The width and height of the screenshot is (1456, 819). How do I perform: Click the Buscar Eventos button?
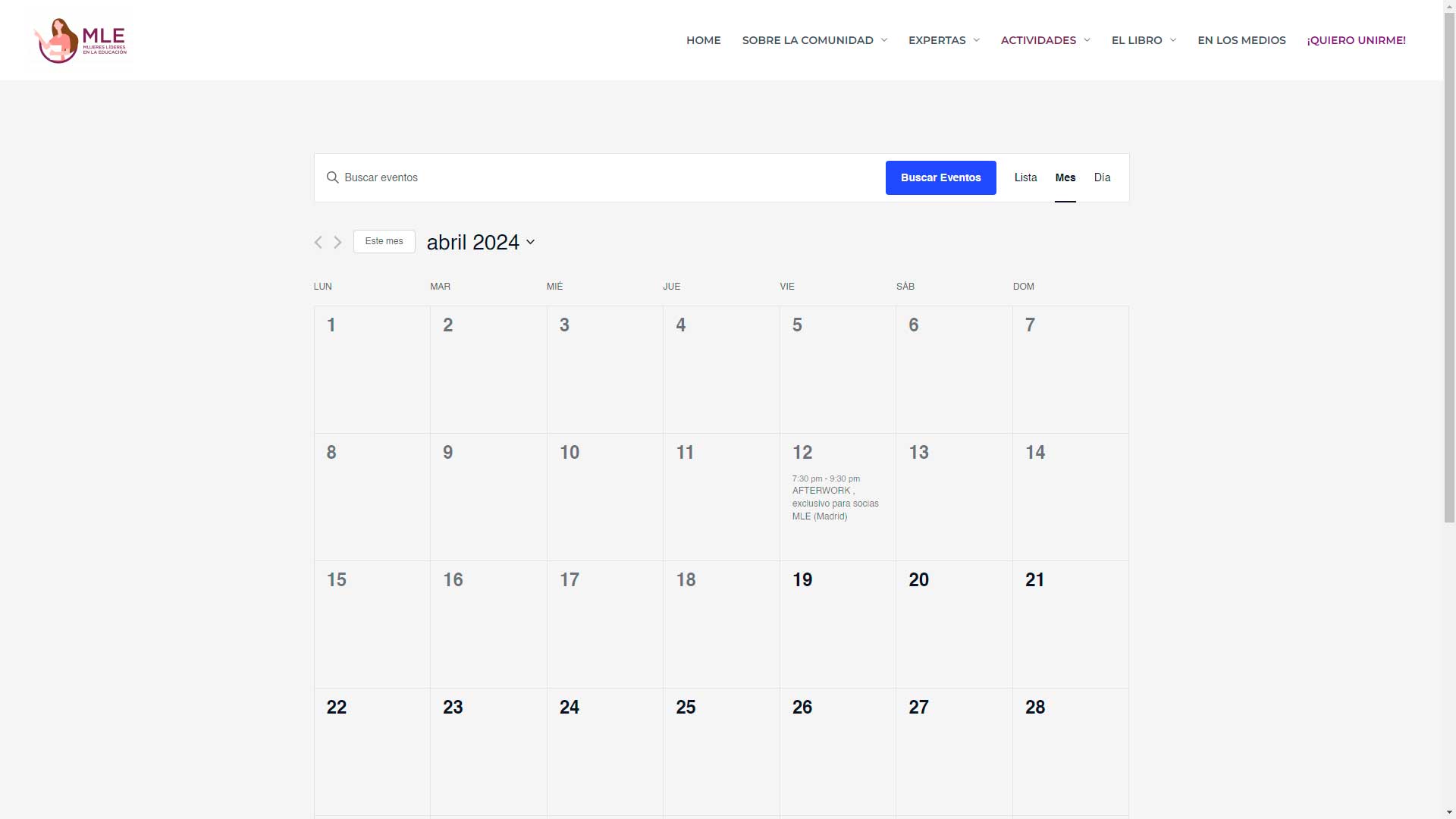940,177
